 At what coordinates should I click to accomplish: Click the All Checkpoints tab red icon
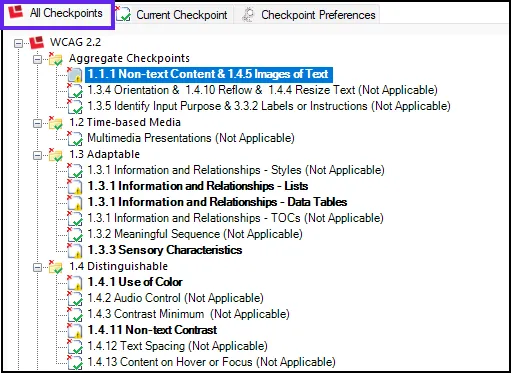point(16,12)
